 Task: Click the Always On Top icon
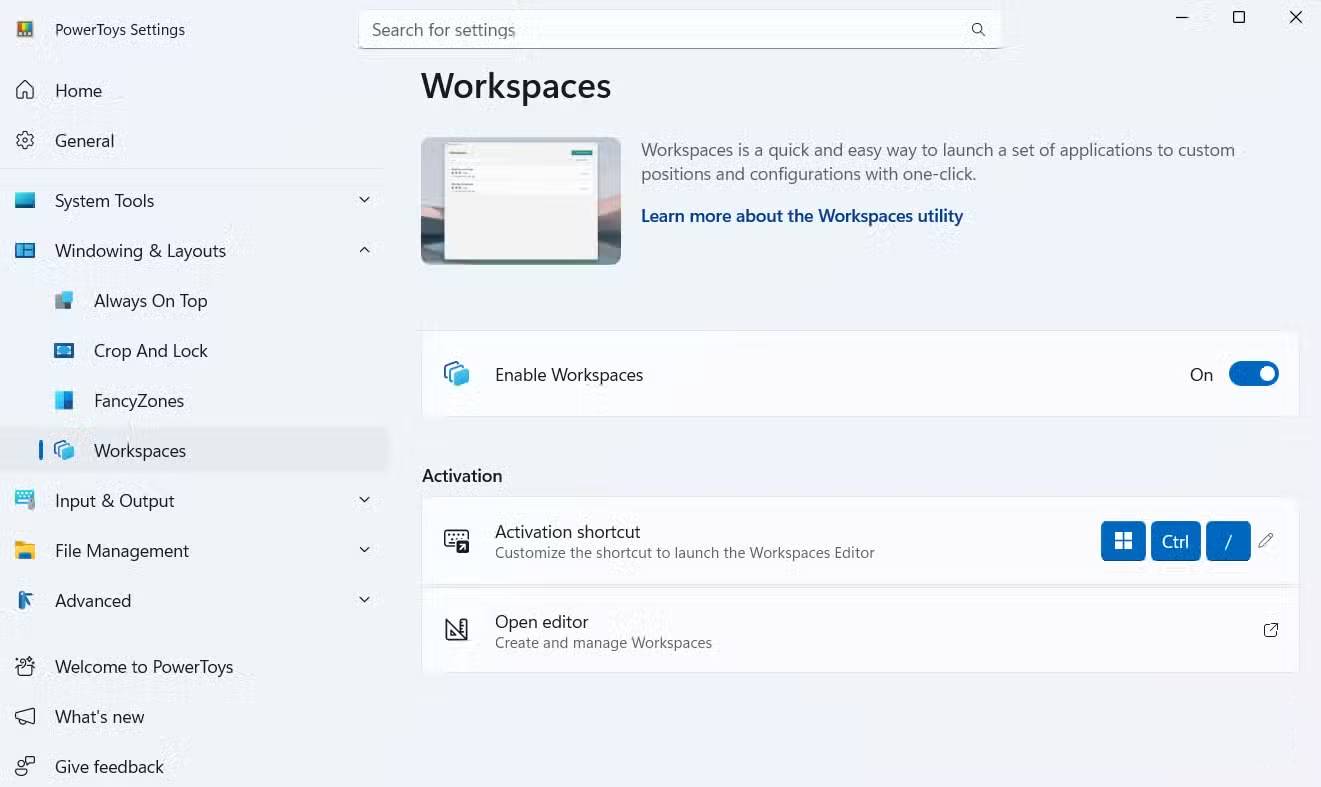[x=64, y=300]
